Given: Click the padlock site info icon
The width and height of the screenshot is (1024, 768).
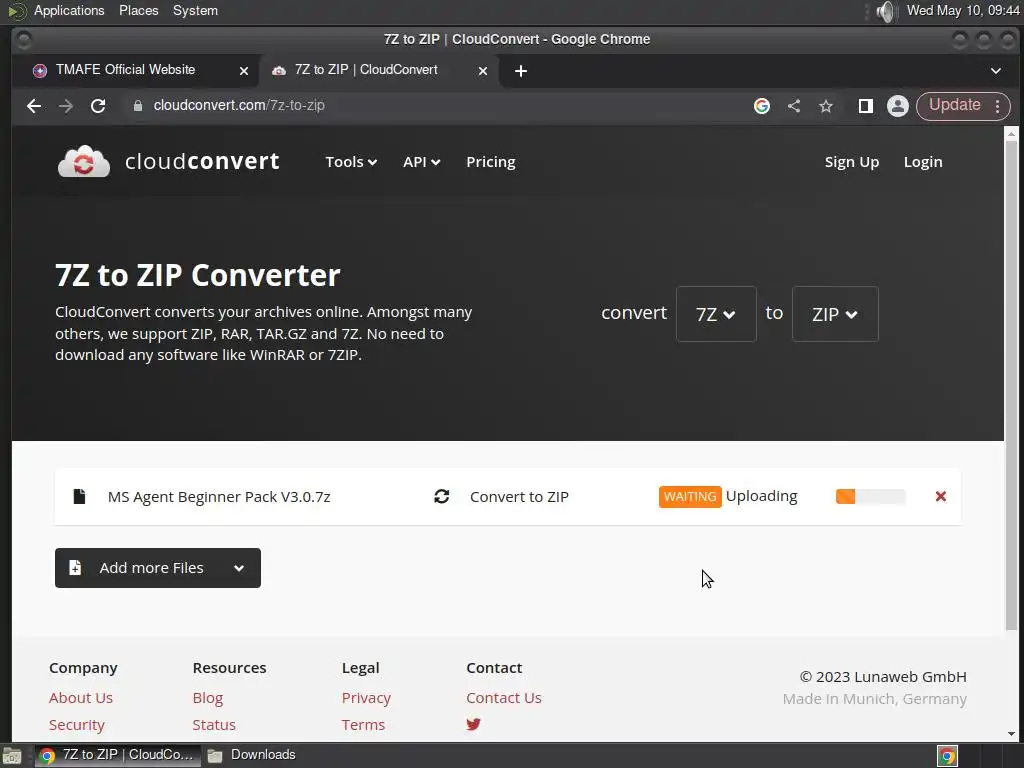Looking at the screenshot, I should pyautogui.click(x=138, y=106).
